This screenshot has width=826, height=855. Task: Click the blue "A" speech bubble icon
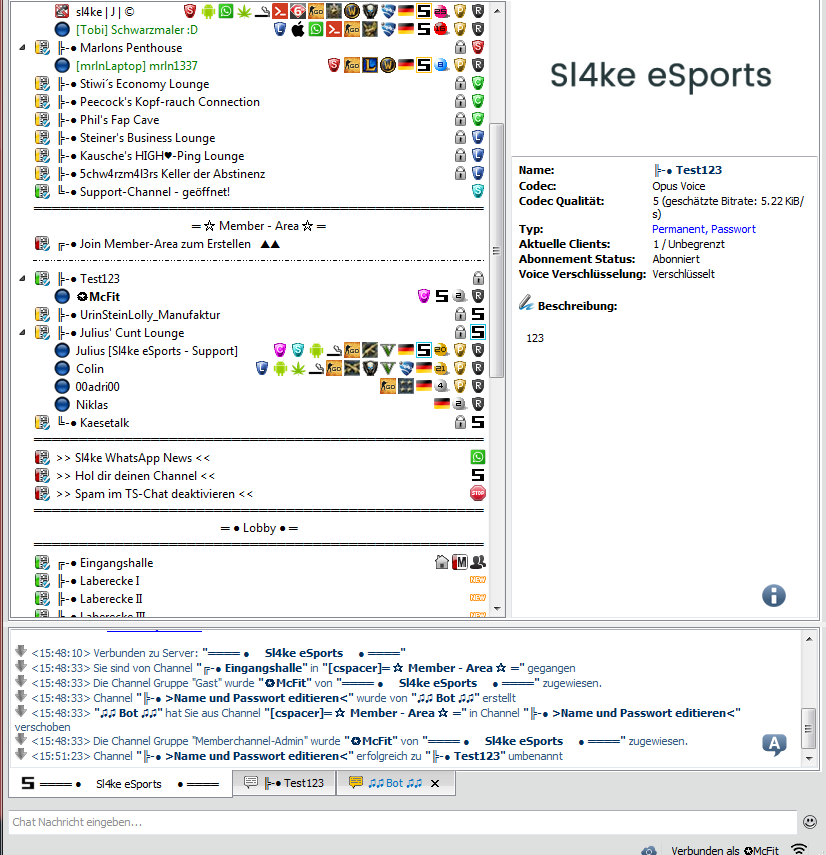774,744
